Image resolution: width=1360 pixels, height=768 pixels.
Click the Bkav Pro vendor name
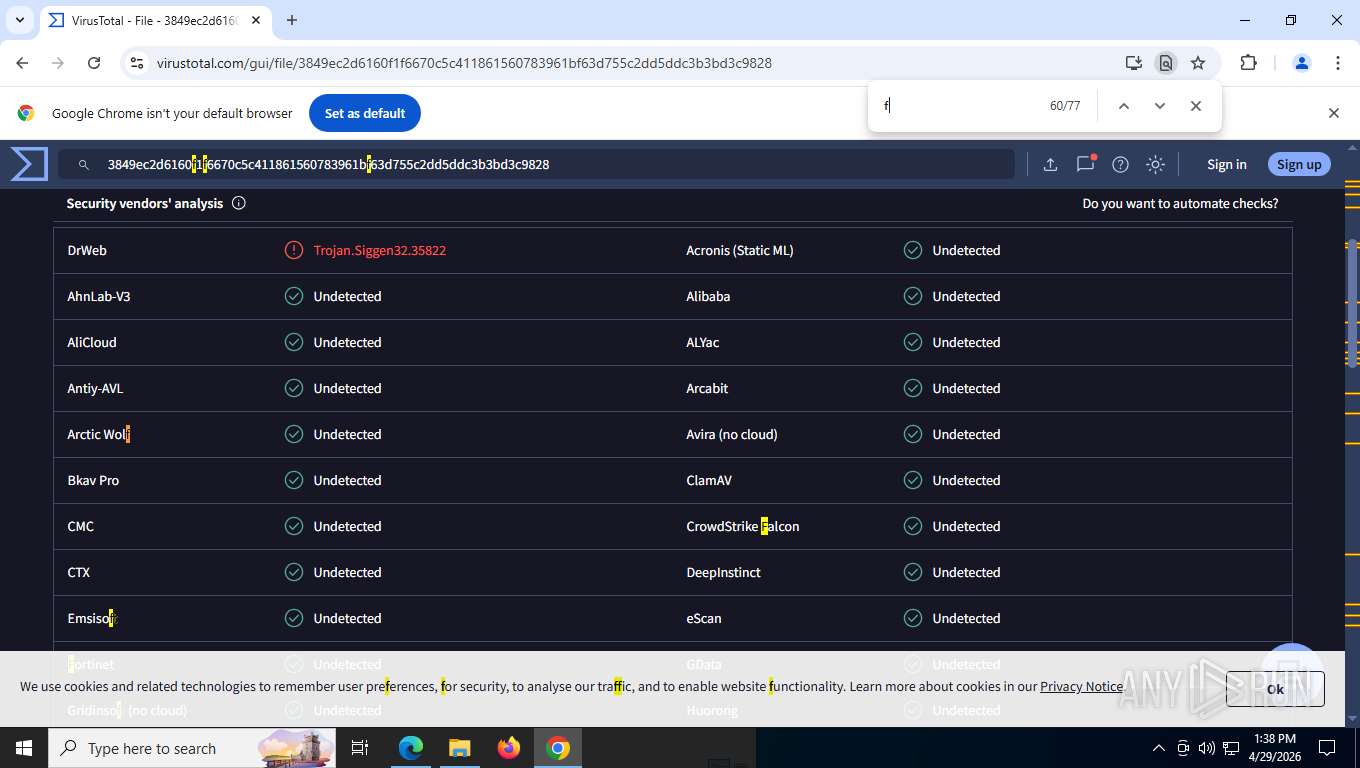pos(93,480)
